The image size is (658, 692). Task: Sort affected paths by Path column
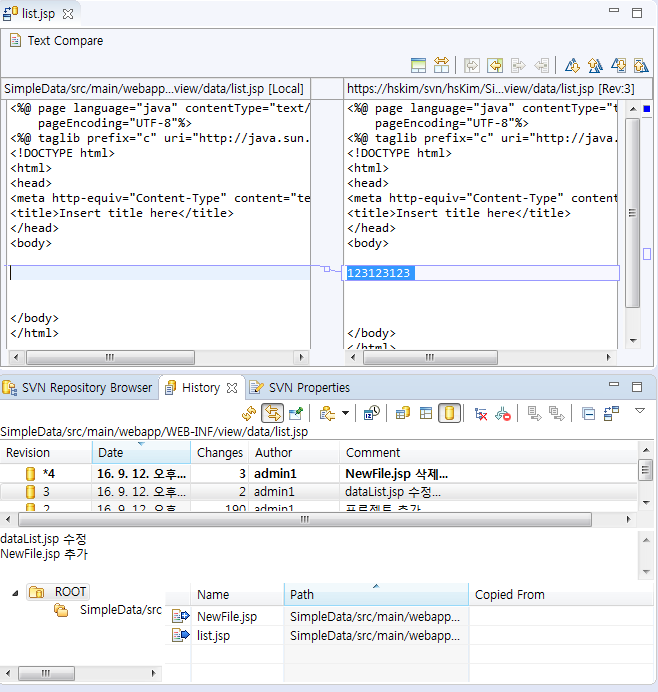[376, 594]
